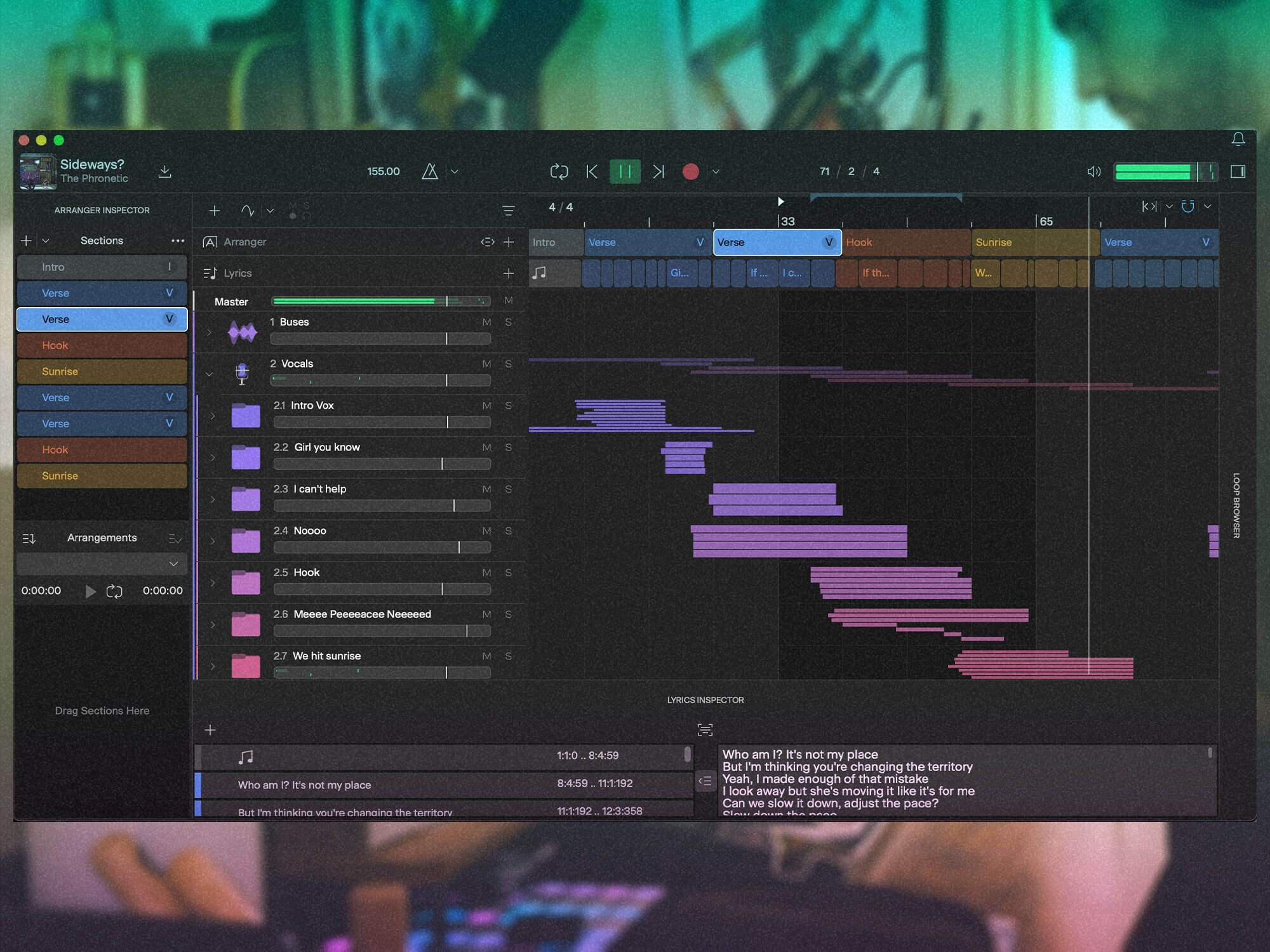
Task: Click the play button in Arrangements panel
Action: click(x=91, y=591)
